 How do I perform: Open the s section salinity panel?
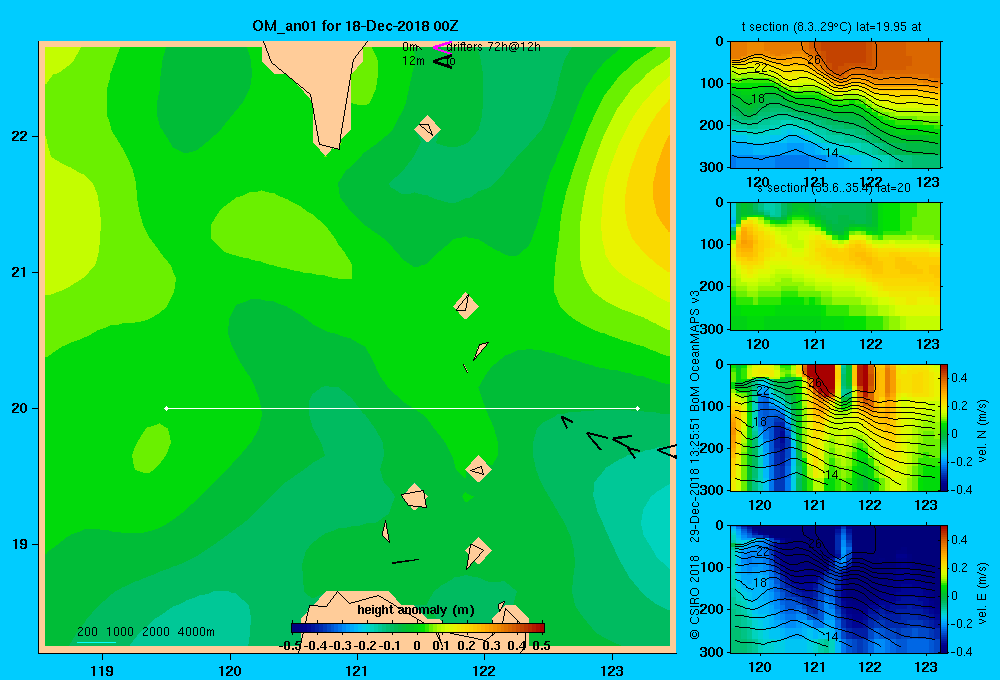(x=835, y=266)
